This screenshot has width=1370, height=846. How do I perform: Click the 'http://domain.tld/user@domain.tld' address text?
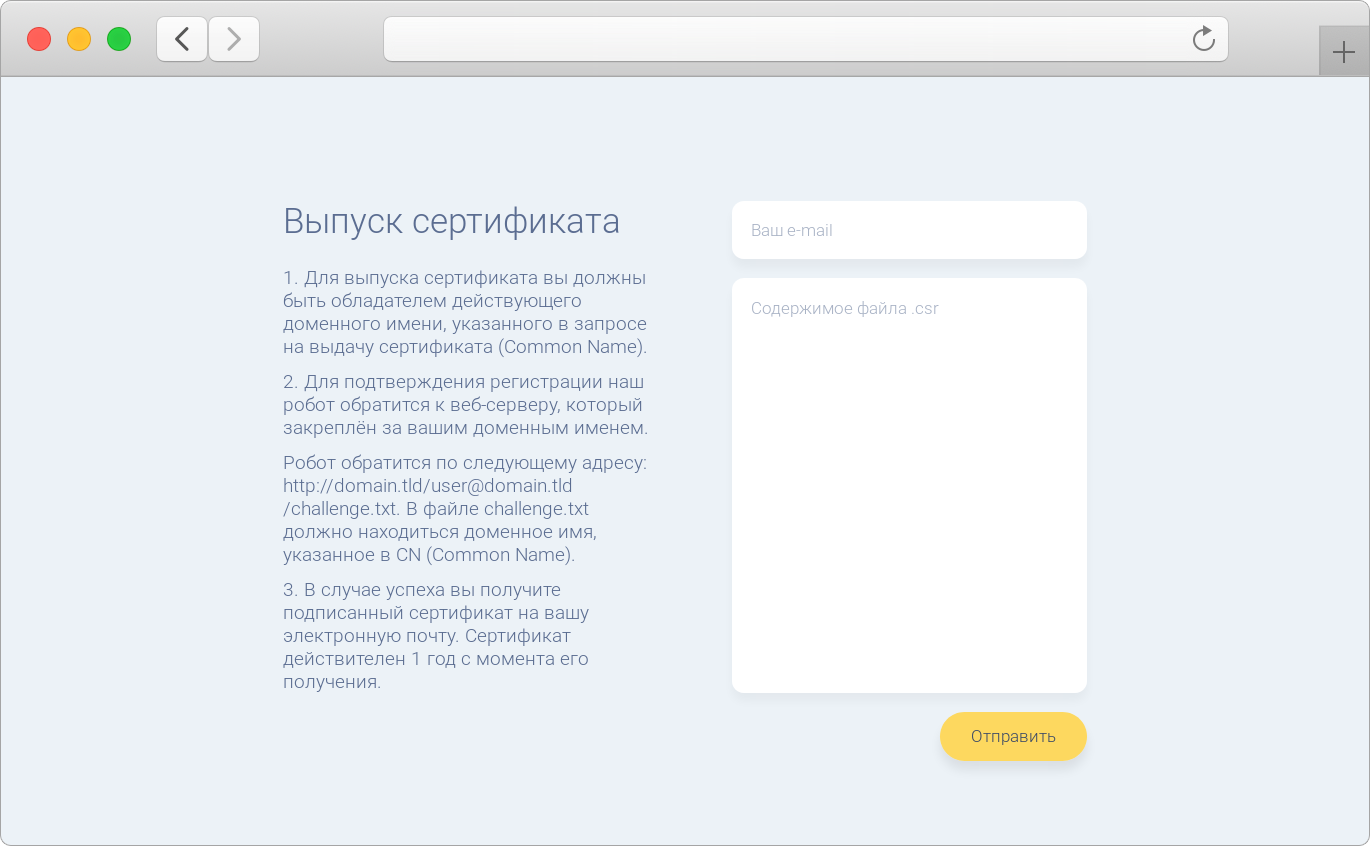[x=428, y=486]
